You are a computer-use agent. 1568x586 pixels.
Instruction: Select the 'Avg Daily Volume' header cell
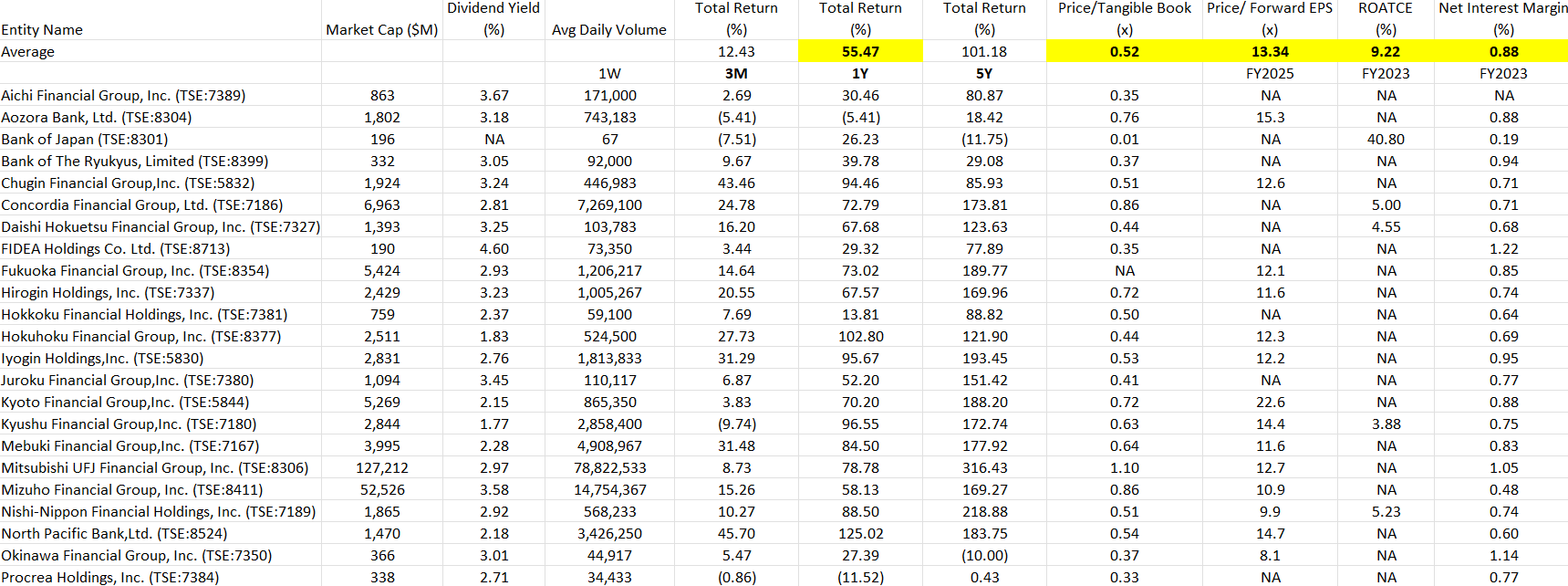point(609,30)
